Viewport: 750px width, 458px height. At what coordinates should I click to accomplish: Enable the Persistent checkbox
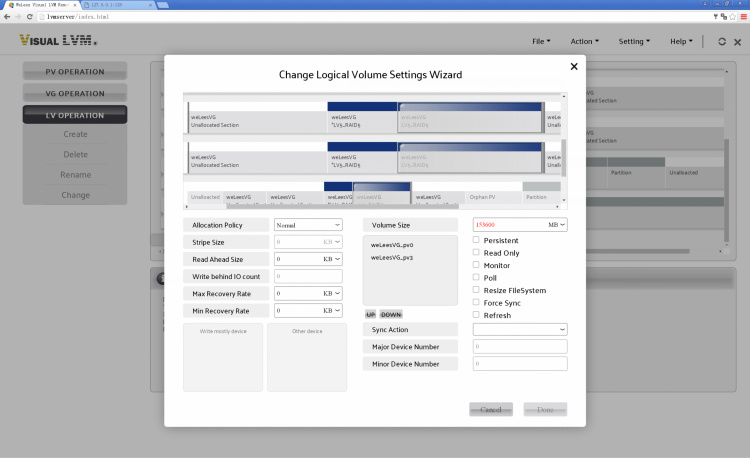pos(476,240)
